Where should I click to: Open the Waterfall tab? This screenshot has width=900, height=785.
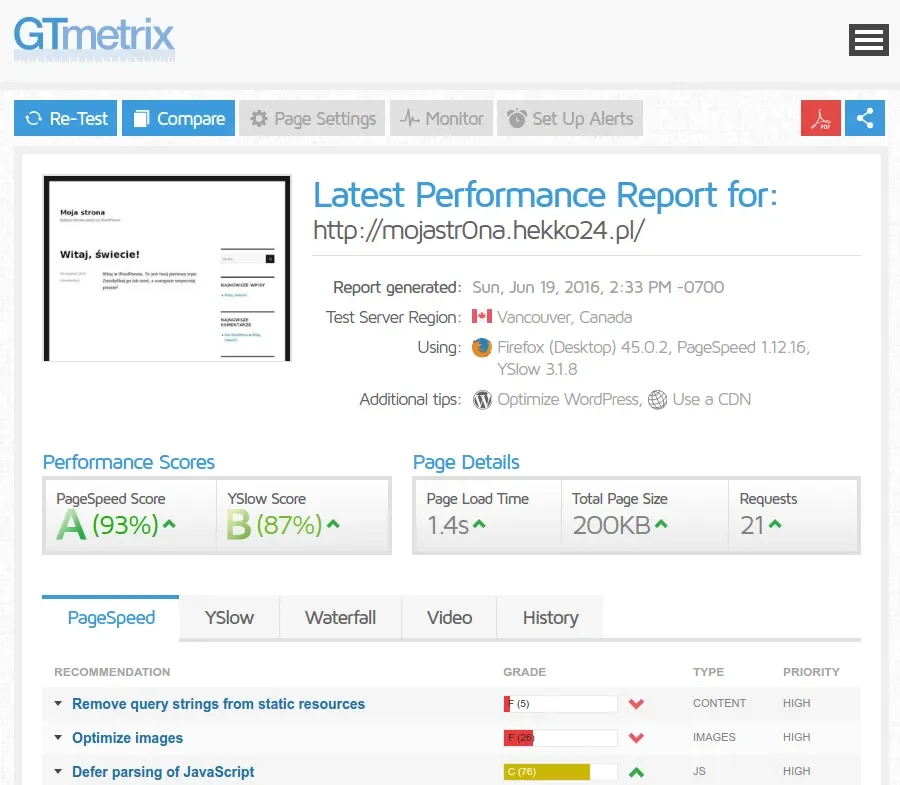click(340, 617)
